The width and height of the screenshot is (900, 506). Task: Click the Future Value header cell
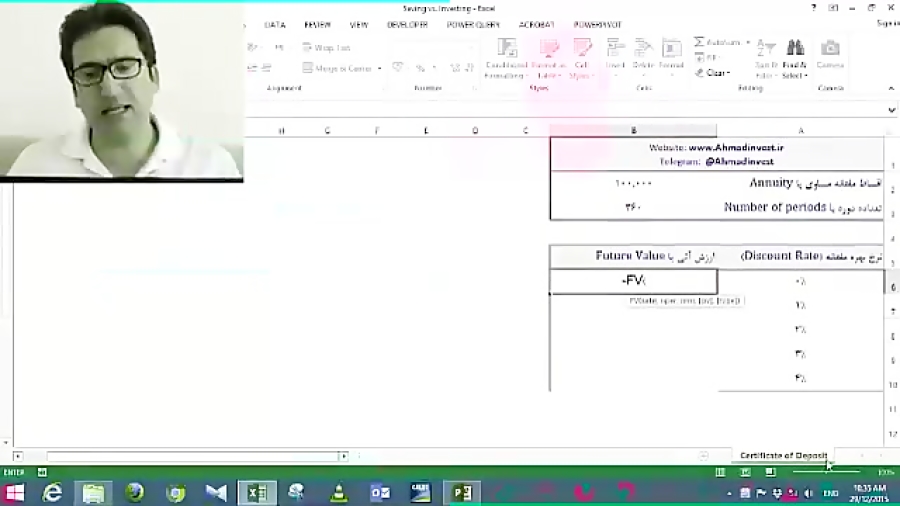coord(633,256)
